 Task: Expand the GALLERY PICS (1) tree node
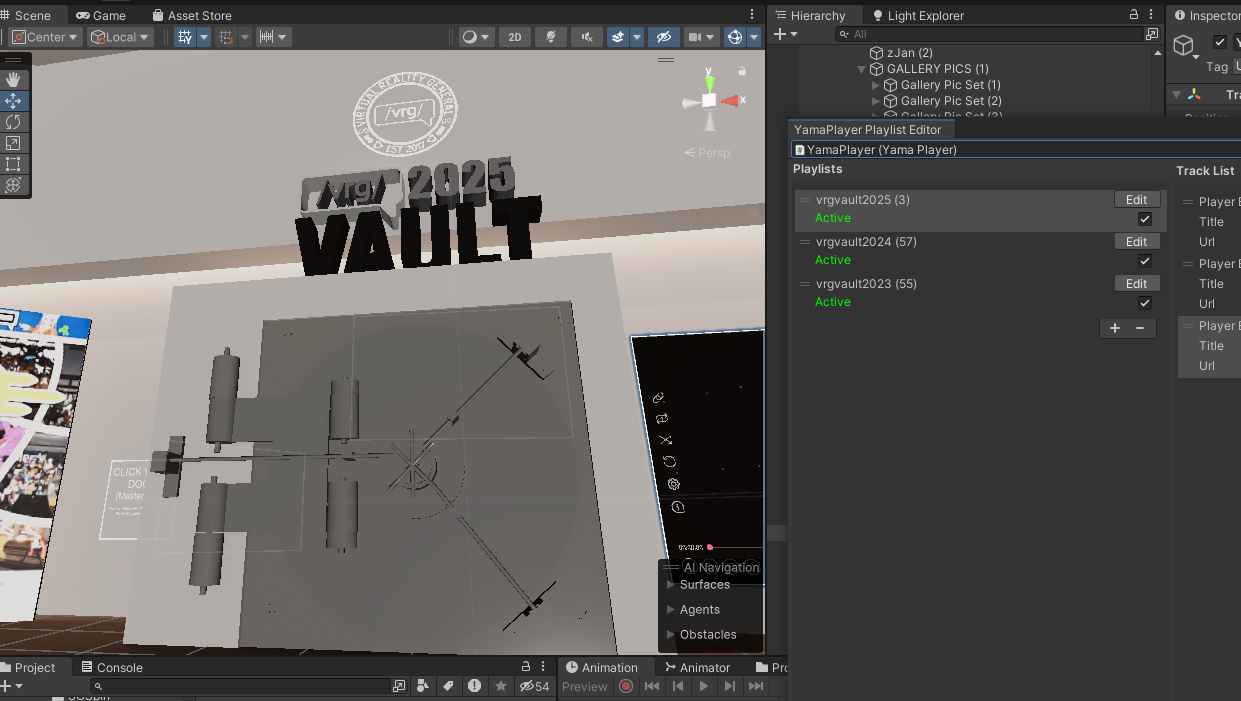click(x=862, y=69)
